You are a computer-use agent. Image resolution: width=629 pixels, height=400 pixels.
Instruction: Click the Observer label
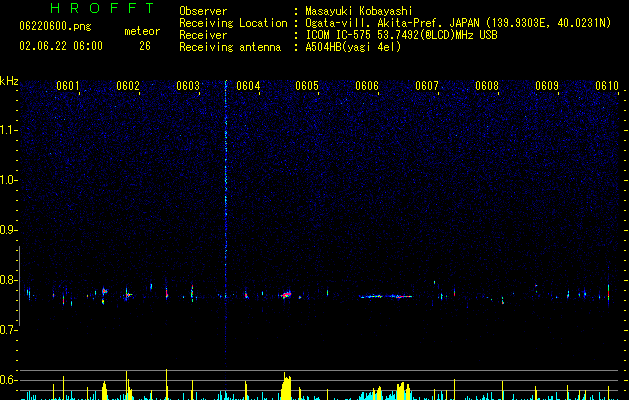click(x=203, y=11)
